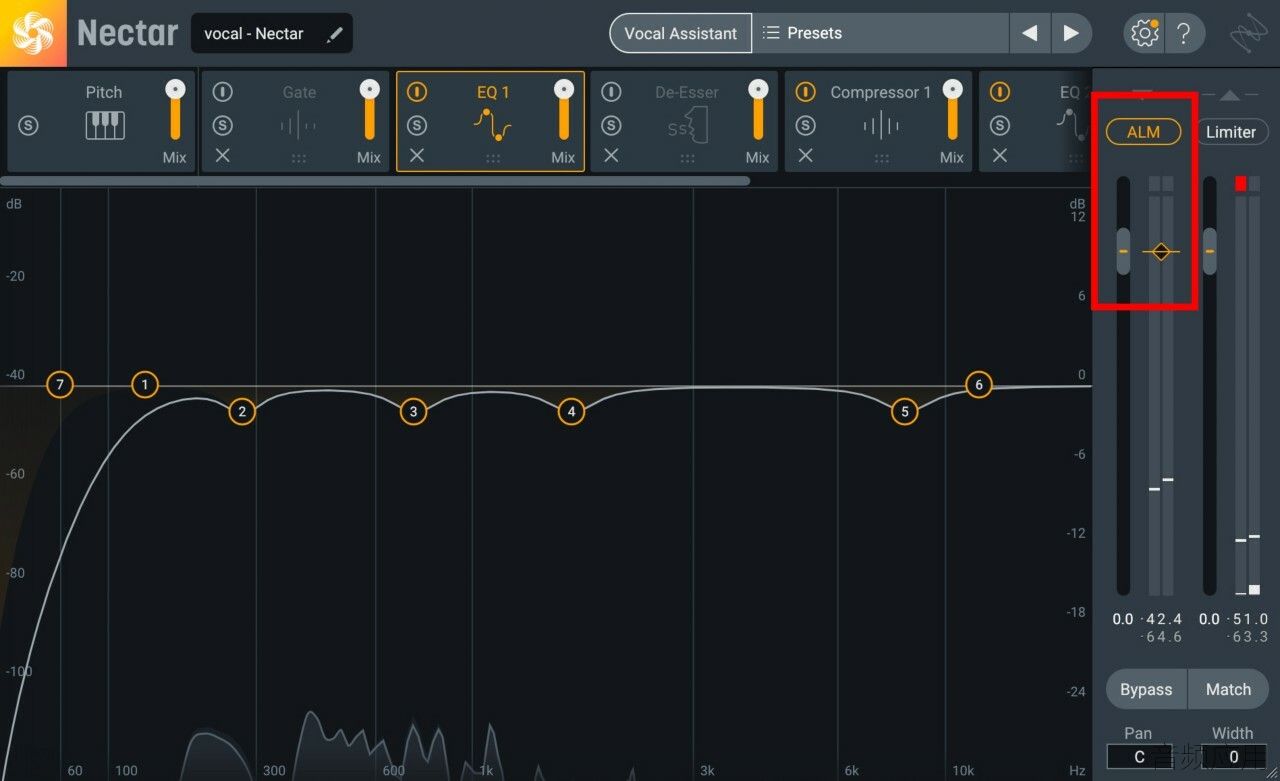This screenshot has height=781, width=1280.
Task: Select EQ node 2
Action: 241,411
